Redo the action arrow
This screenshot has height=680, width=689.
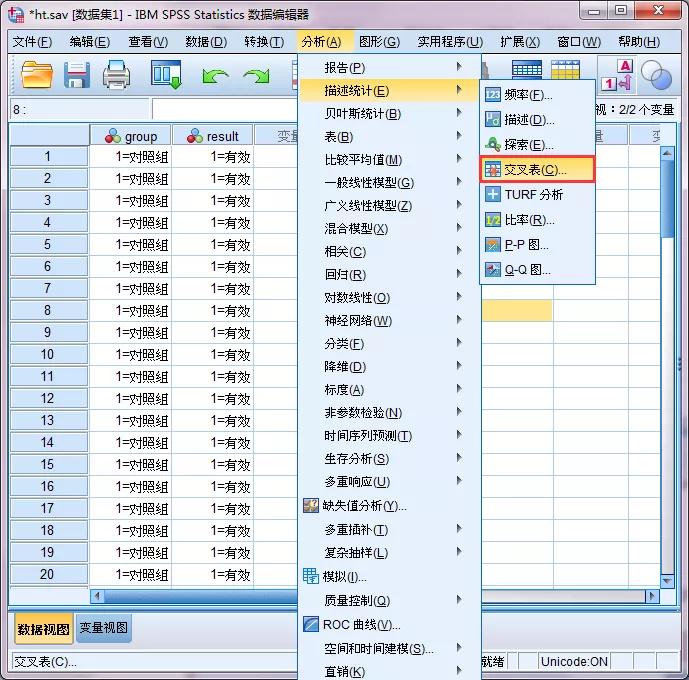pos(257,76)
